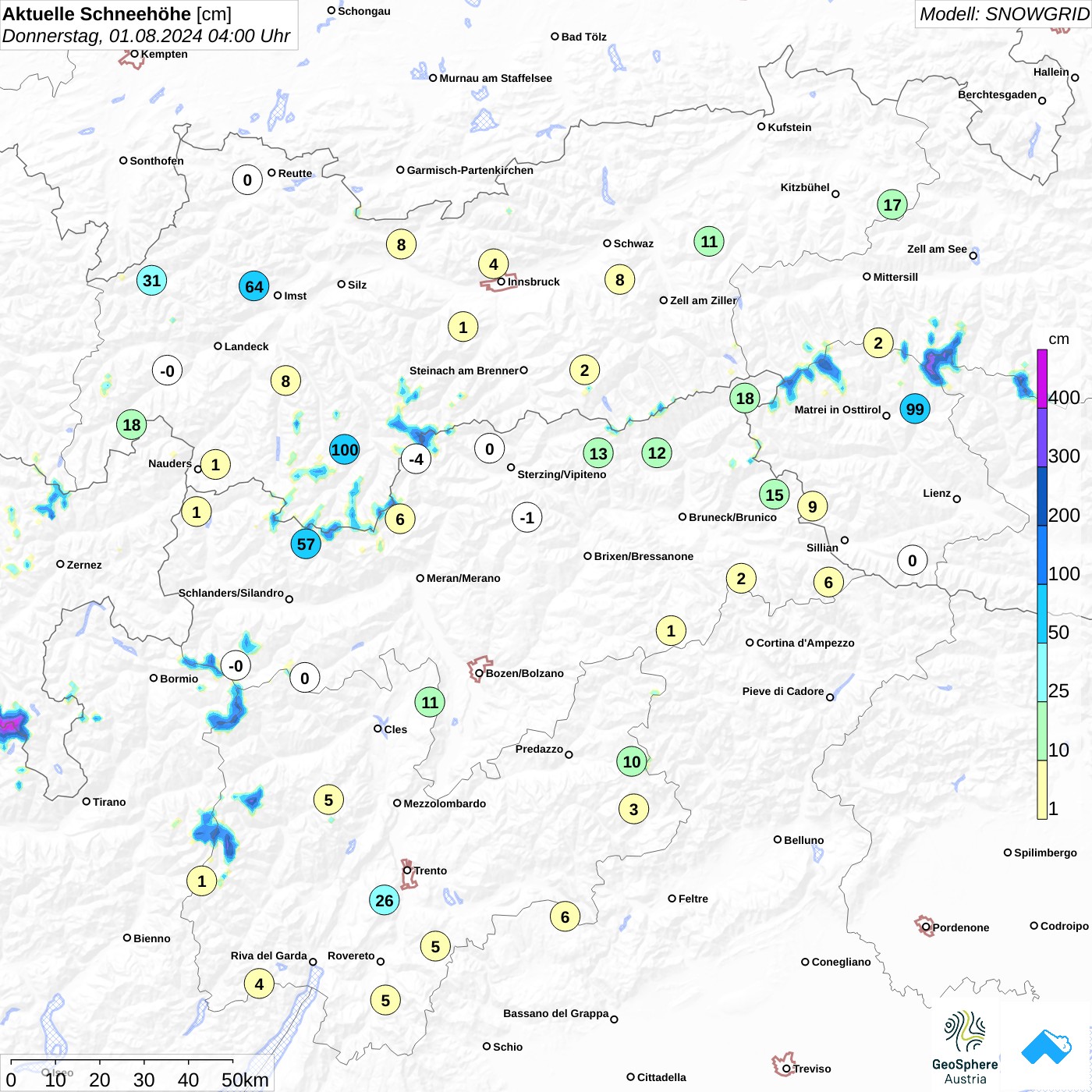This screenshot has width=1092, height=1092.
Task: Click the station marker showing 12
Action: pos(657,452)
